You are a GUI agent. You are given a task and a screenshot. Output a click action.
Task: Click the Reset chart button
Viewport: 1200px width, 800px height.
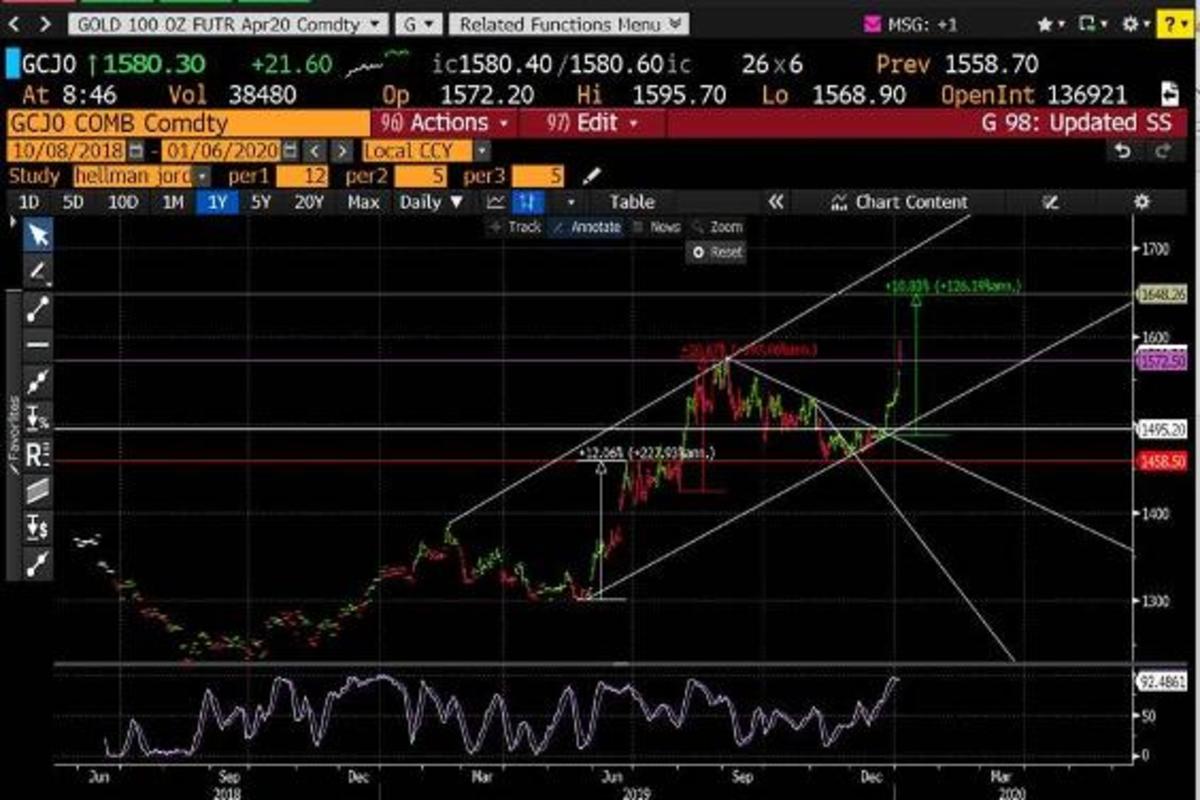point(716,253)
